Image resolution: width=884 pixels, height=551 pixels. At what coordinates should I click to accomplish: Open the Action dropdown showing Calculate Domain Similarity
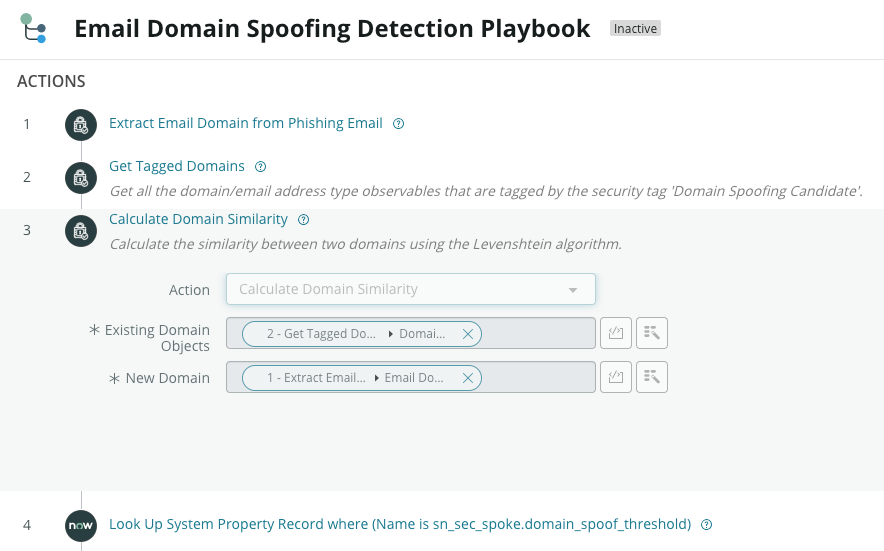tap(411, 289)
